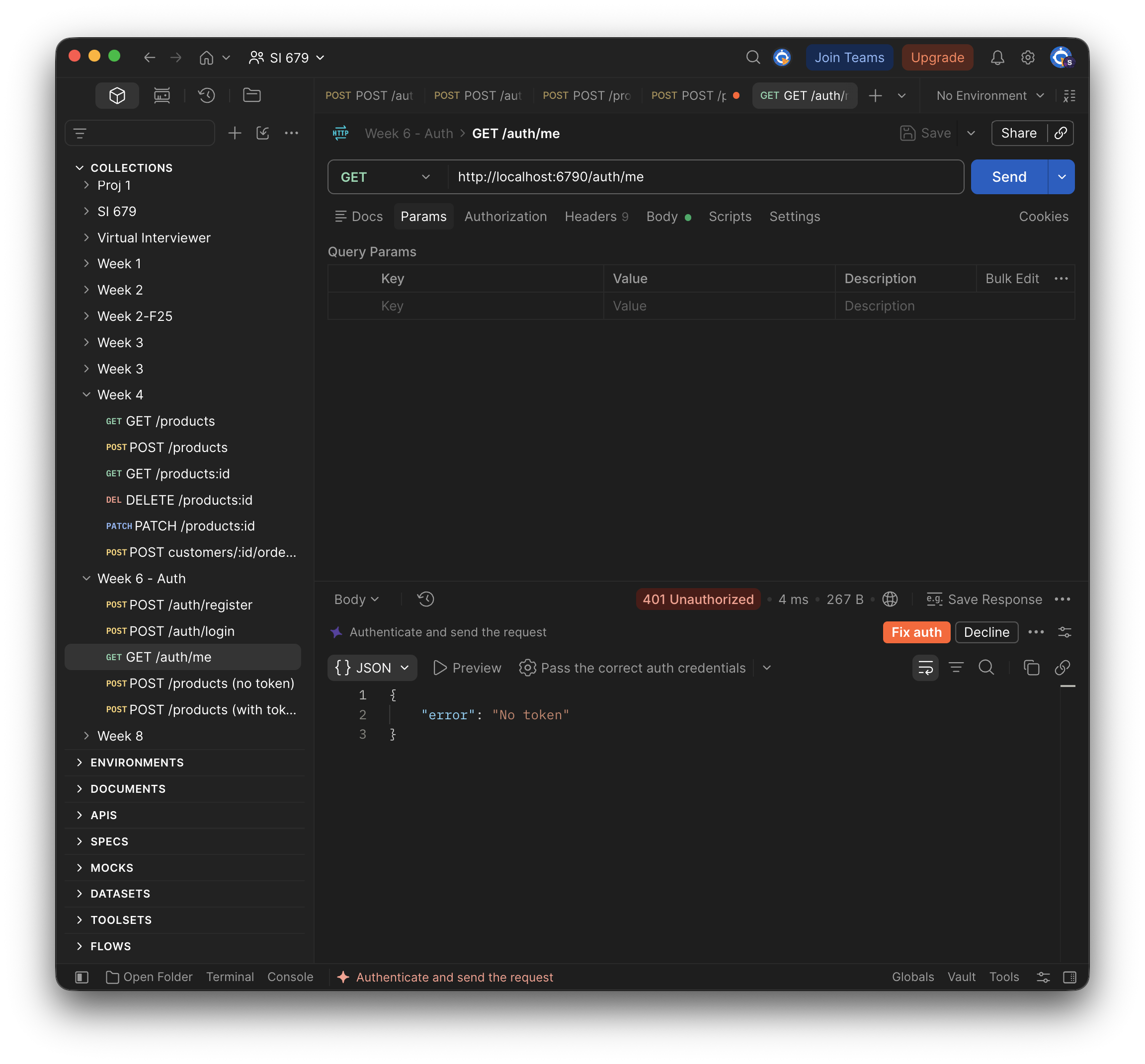Open the SI 679 workspace dropdown
This screenshot has width=1145, height=1064.
287,58
